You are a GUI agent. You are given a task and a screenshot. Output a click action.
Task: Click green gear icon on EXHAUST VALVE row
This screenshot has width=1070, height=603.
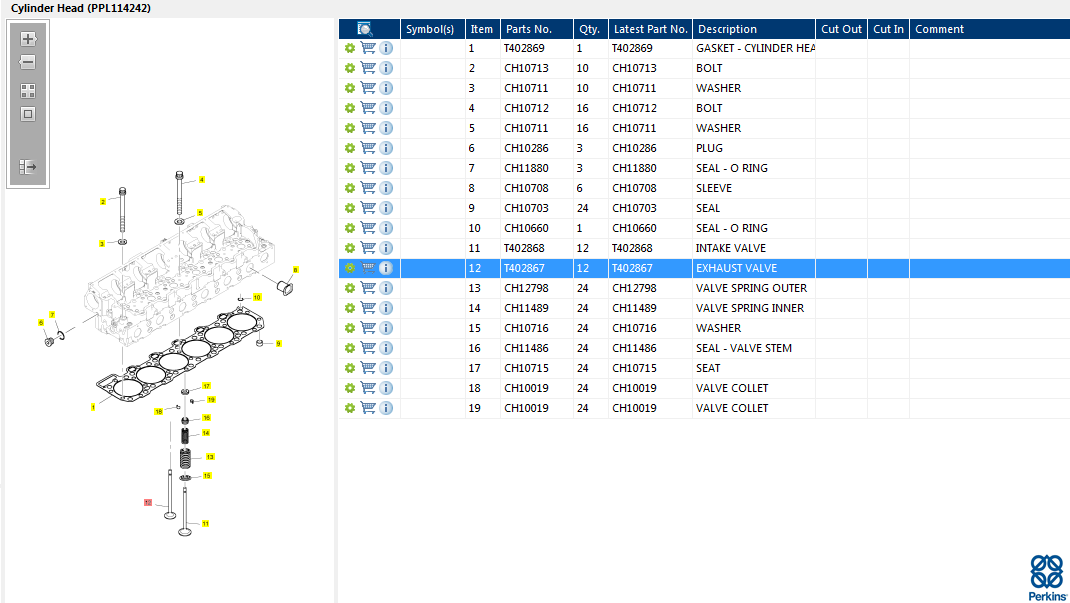350,268
